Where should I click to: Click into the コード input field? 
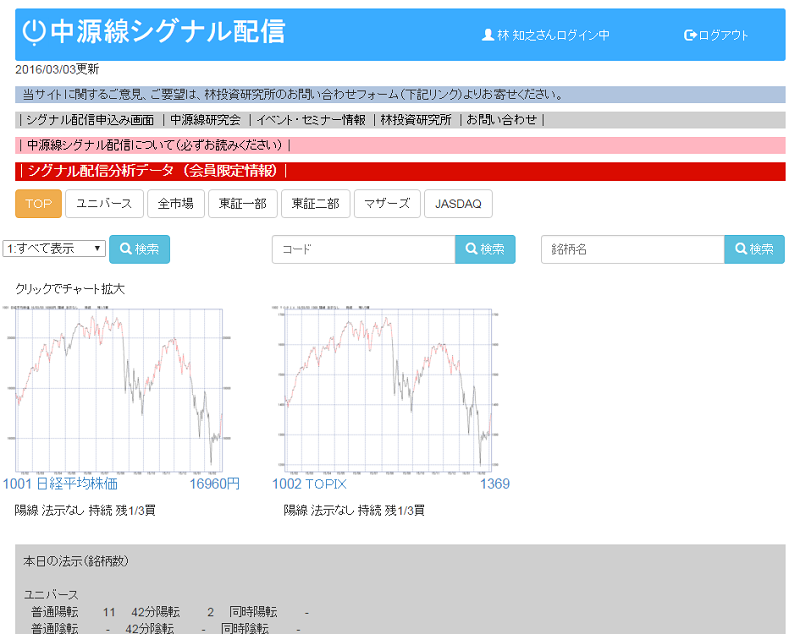click(x=363, y=249)
